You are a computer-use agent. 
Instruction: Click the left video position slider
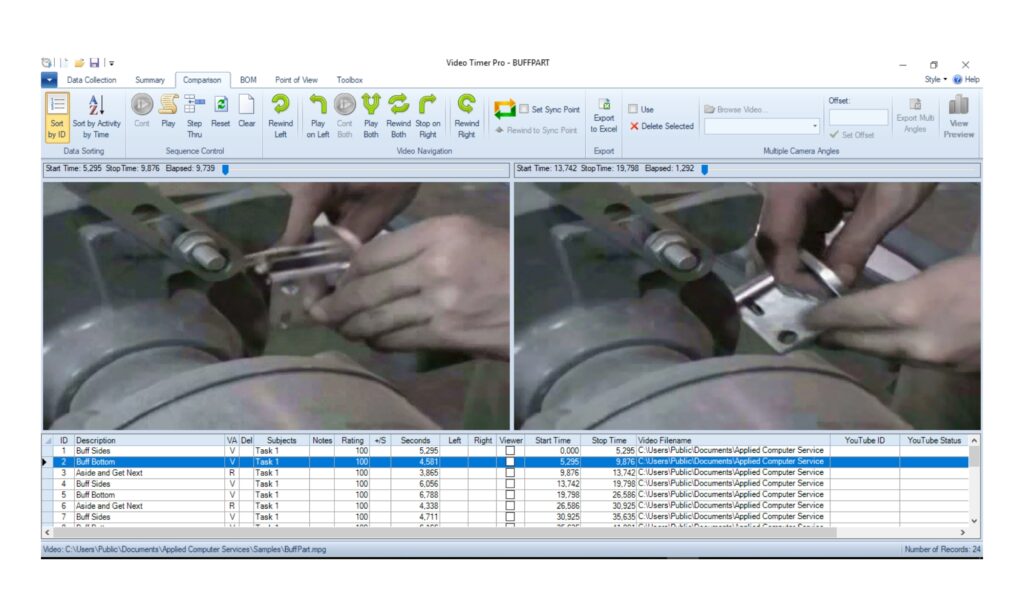(x=225, y=169)
